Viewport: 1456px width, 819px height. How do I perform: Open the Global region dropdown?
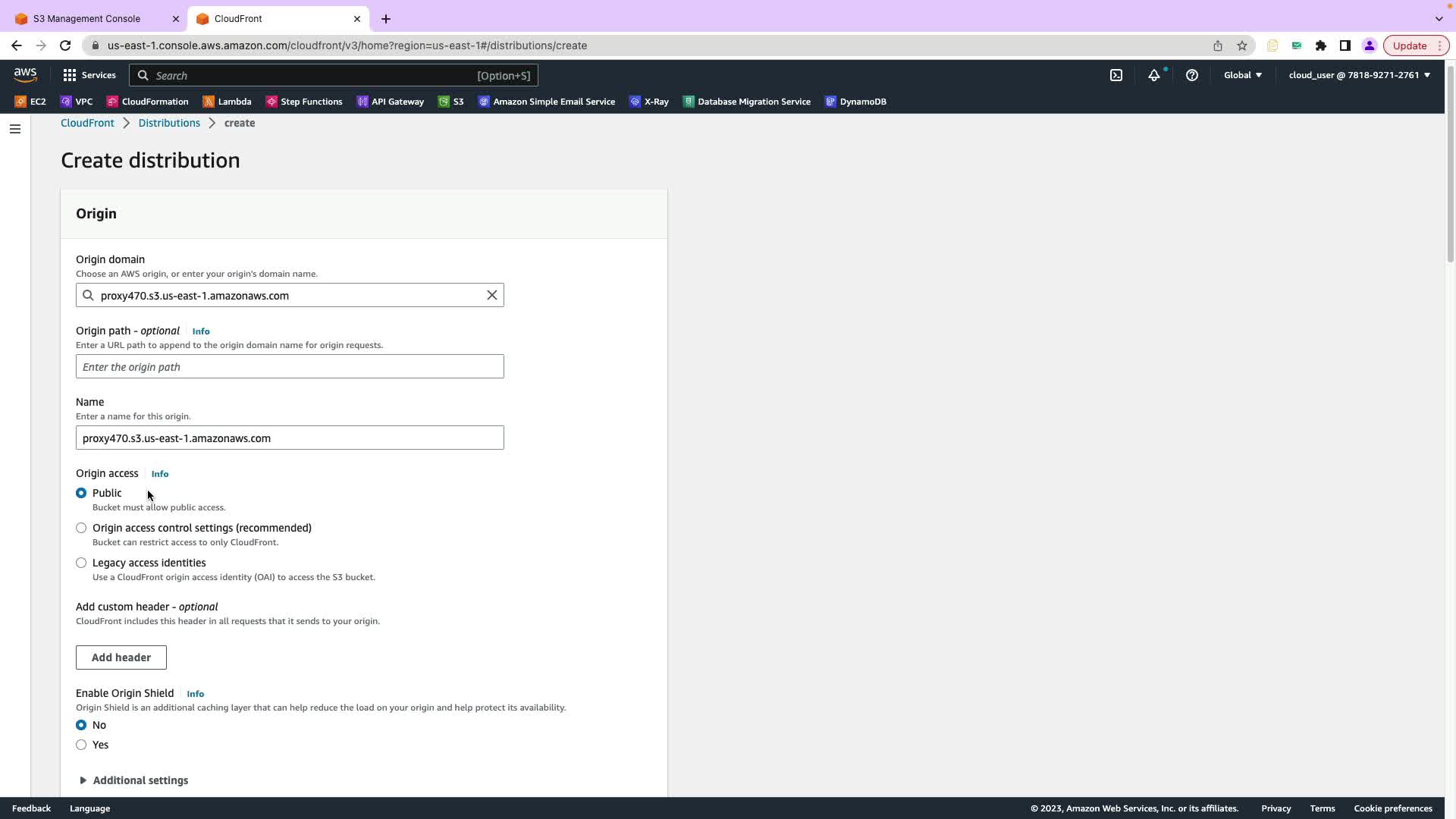pos(1242,75)
